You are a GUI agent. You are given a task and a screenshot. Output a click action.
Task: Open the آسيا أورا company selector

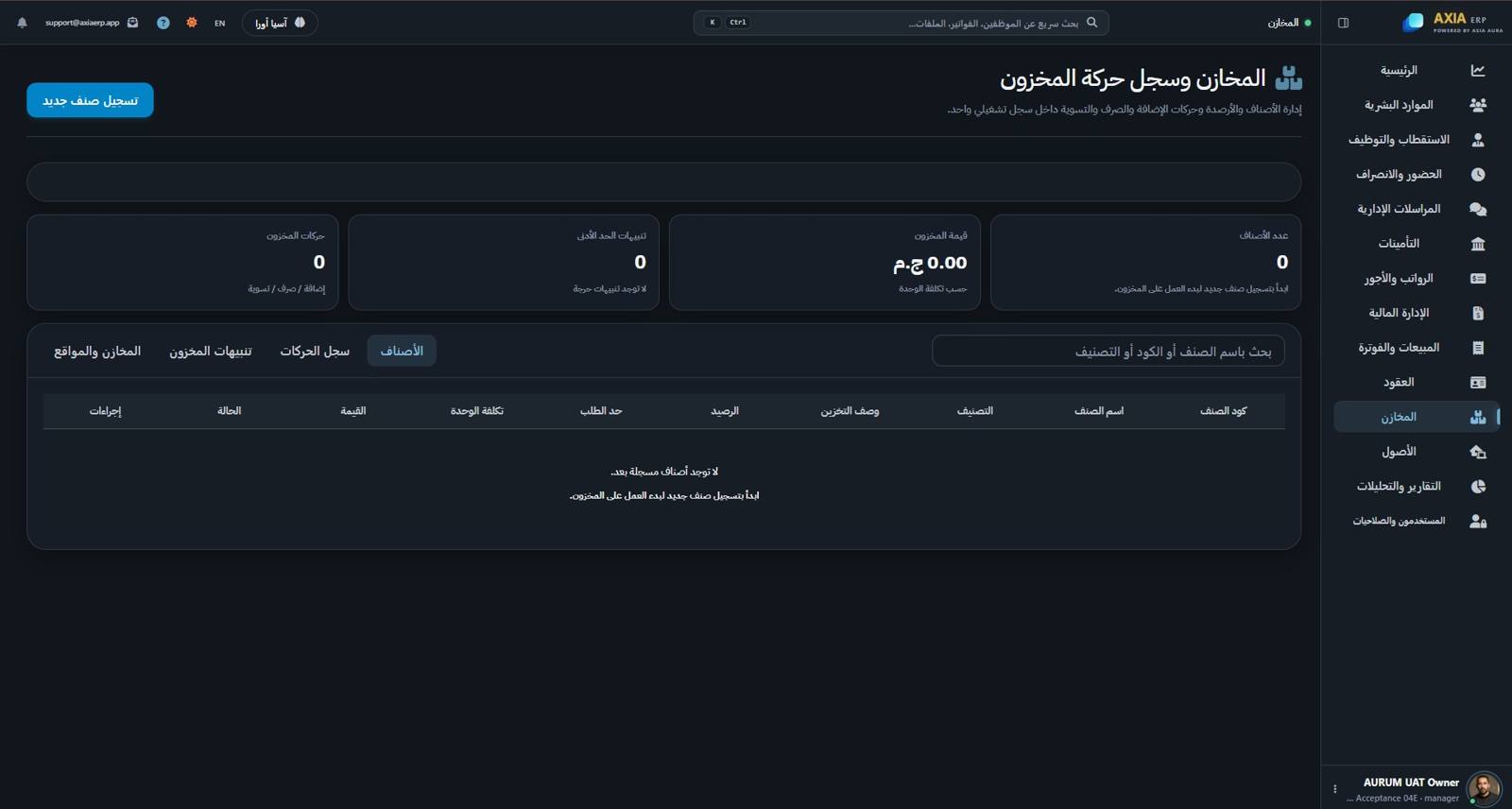click(280, 23)
